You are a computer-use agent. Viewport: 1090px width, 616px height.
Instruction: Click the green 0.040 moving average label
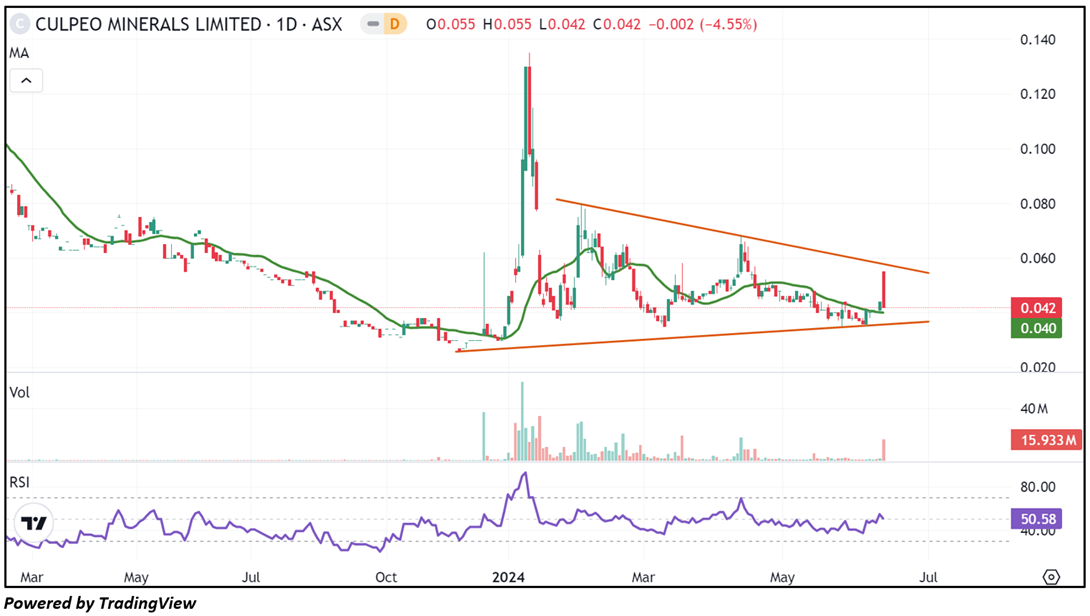click(x=1036, y=328)
